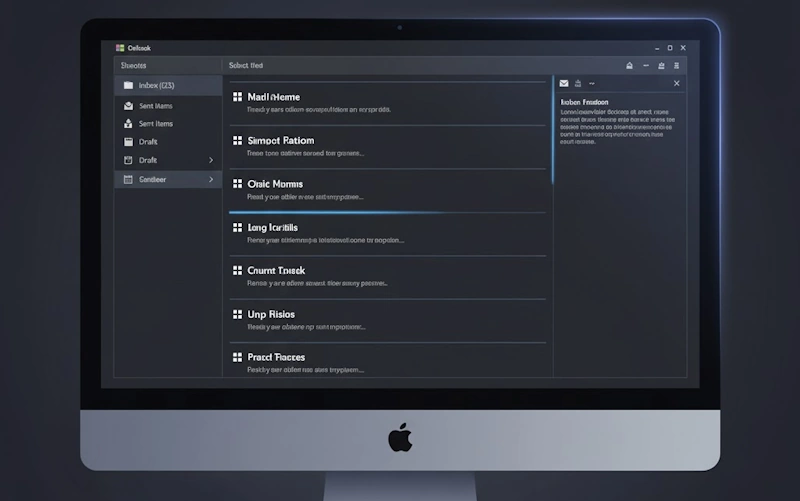800x501 pixels.
Task: Collapse preview pane using the dash button
Action: click(591, 83)
